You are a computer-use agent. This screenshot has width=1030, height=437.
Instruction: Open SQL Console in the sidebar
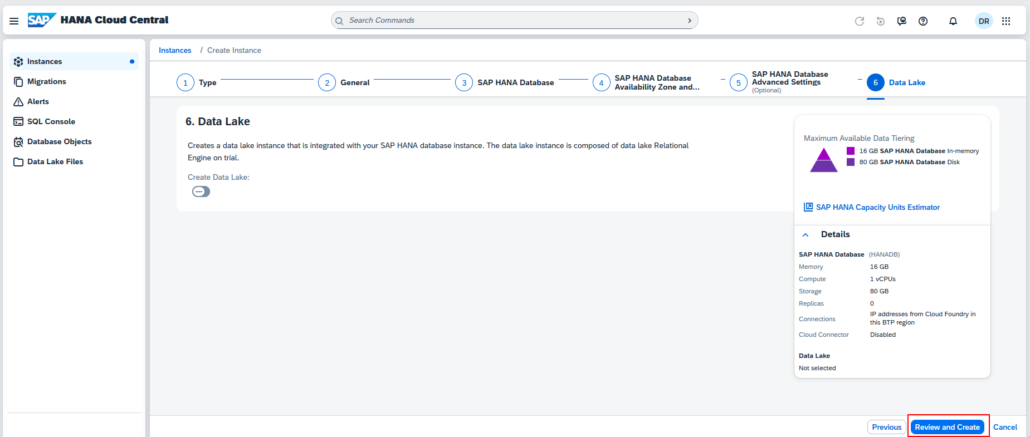[x=74, y=122]
